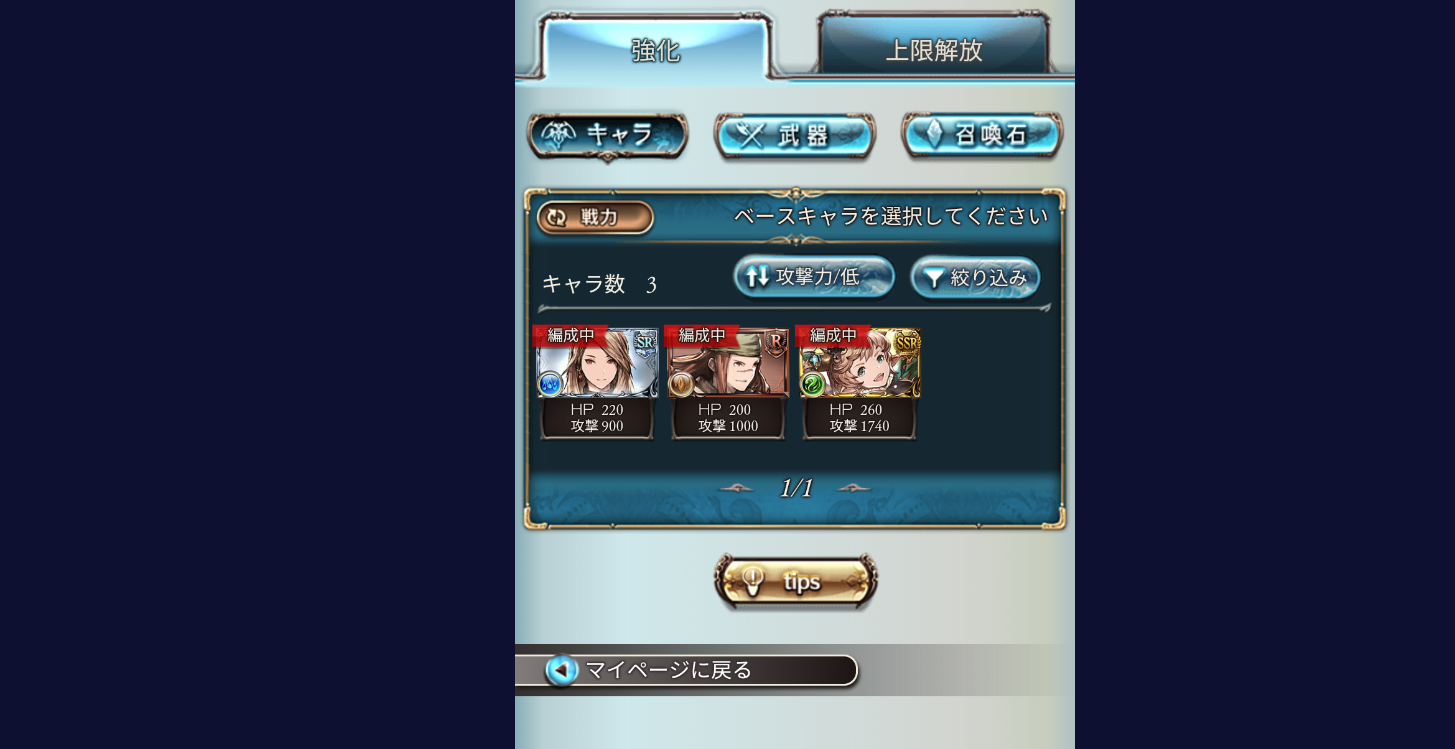Go to next page arrow beside 1/1
The image size is (1455, 749).
tap(854, 488)
